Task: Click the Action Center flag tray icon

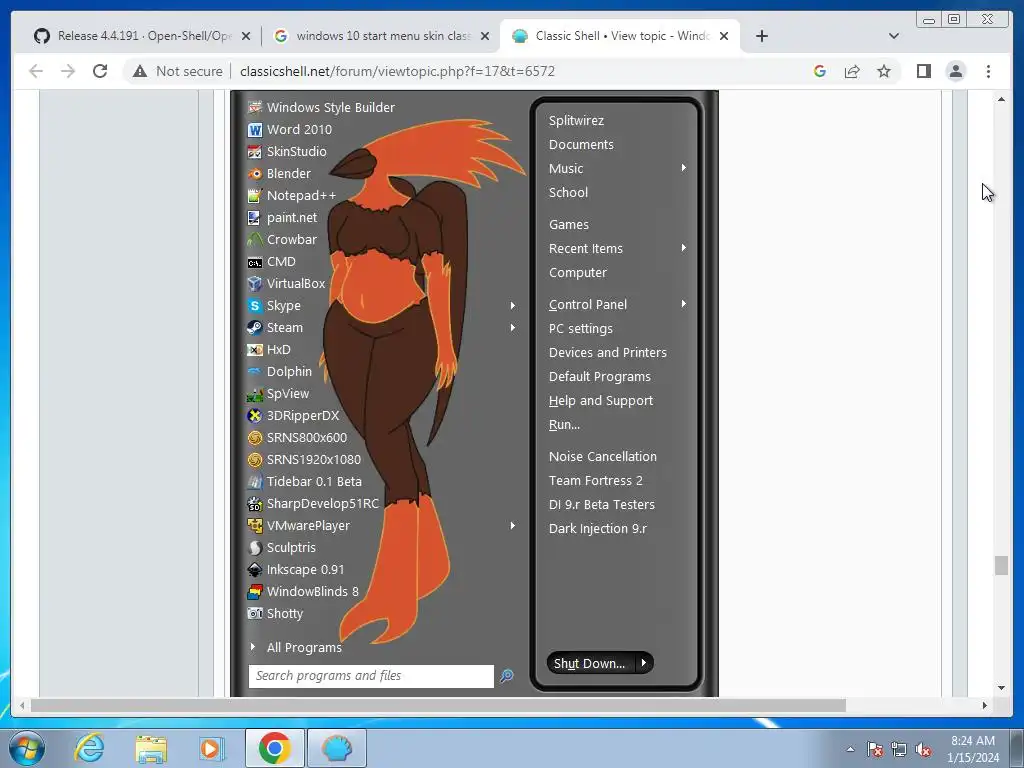Action: 875,750
